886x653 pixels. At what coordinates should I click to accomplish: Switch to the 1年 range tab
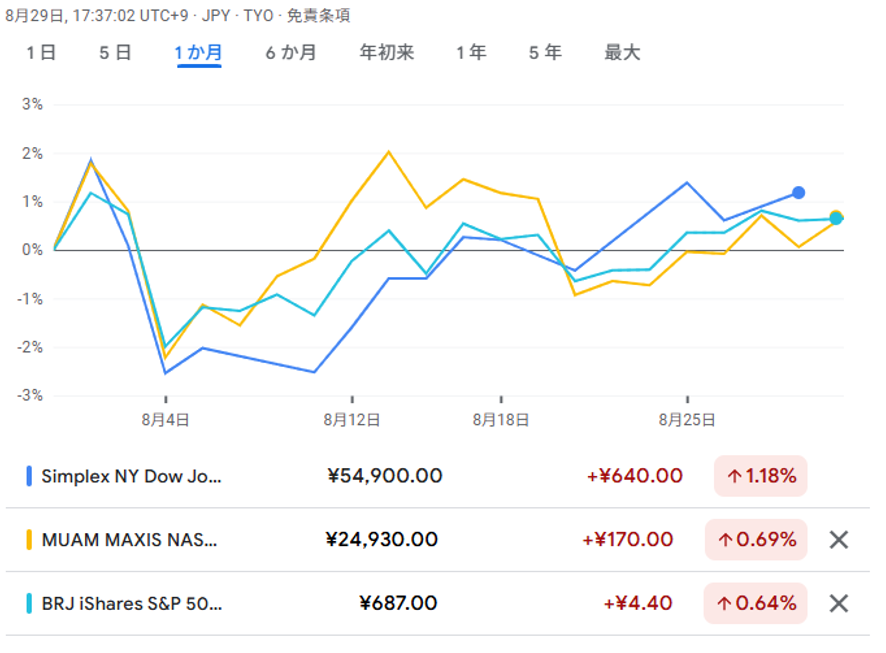(x=471, y=53)
